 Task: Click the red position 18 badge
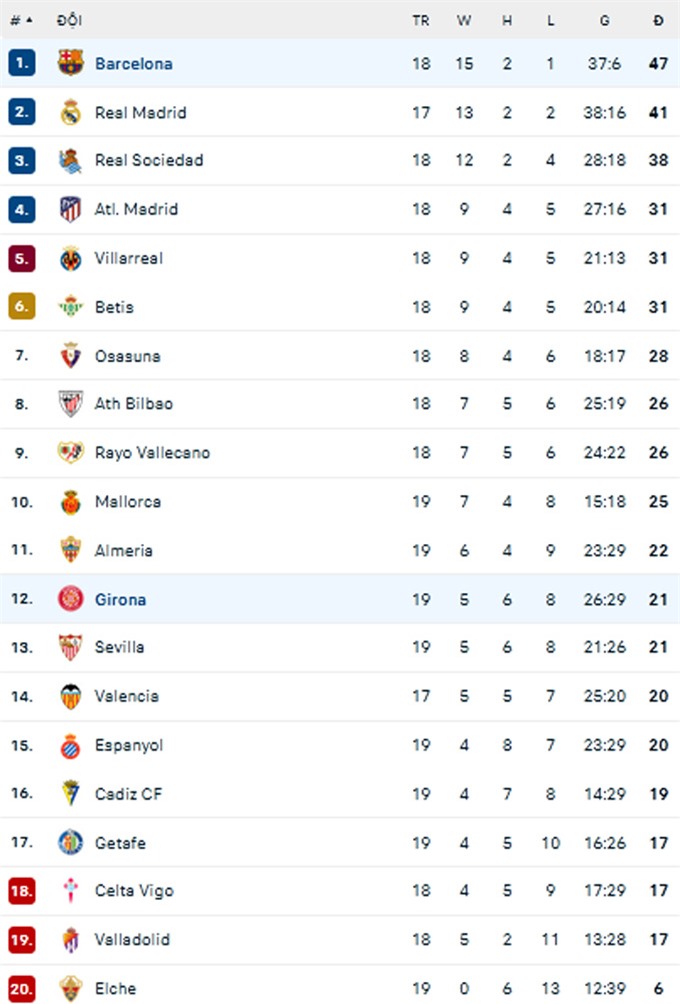(x=22, y=891)
